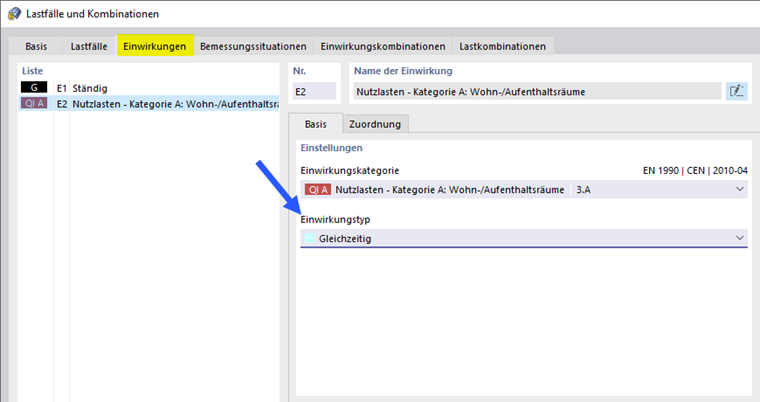Click the Einwirkungskategorie label

coord(350,171)
